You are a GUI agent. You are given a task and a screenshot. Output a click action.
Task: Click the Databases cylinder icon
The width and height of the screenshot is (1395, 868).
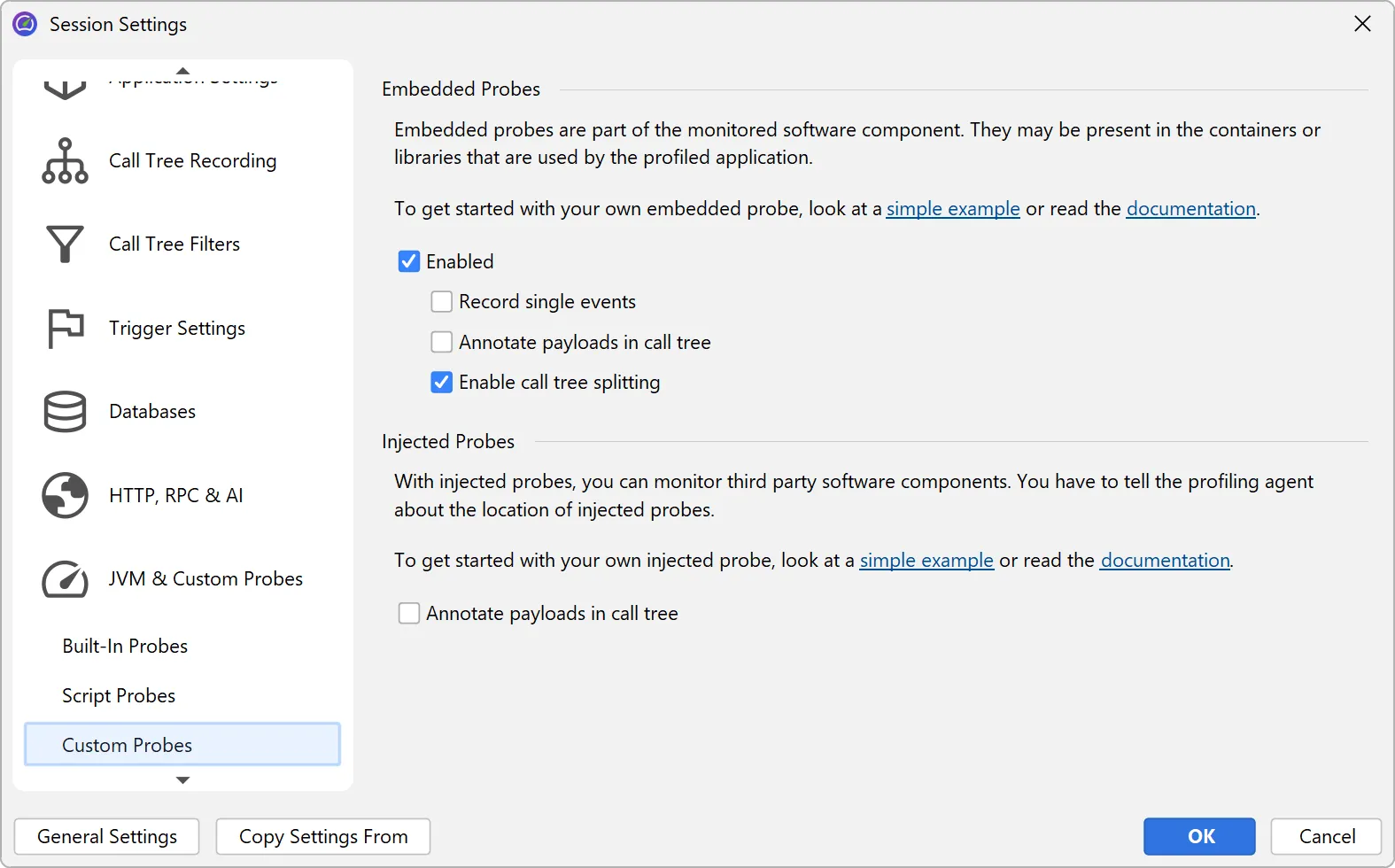click(65, 412)
